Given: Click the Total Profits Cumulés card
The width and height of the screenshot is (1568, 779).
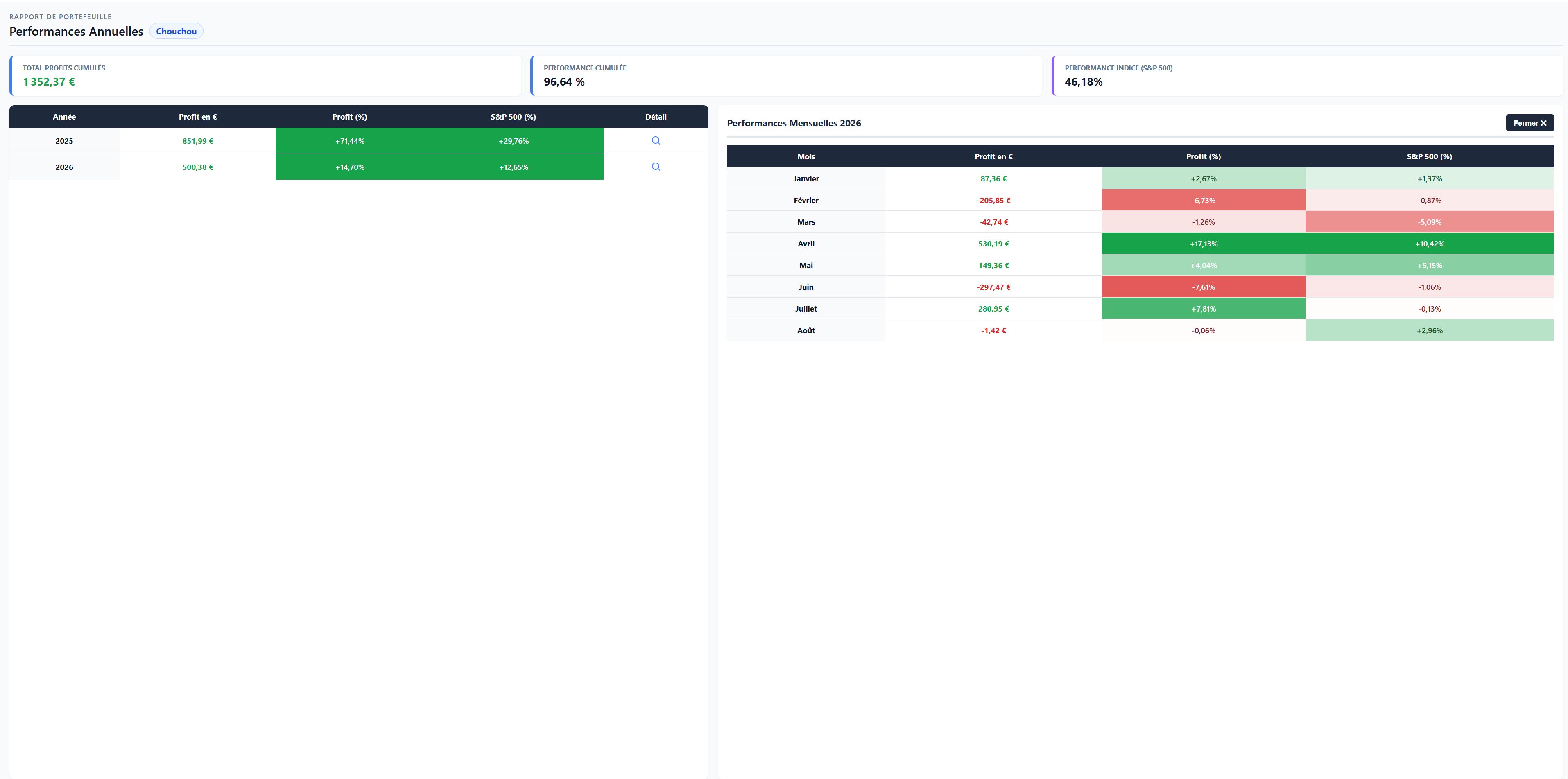Looking at the screenshot, I should [265, 75].
